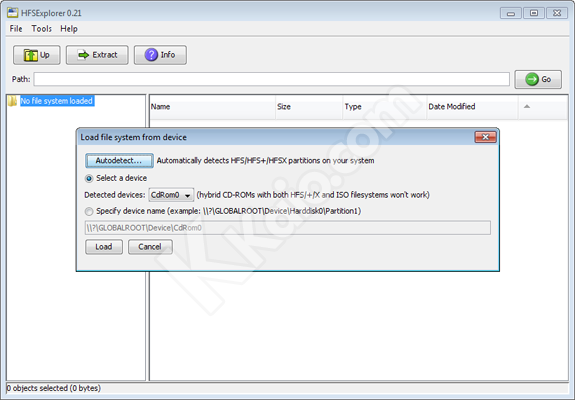
Task: Minimize the HFSExplorer window
Action: [510, 13]
